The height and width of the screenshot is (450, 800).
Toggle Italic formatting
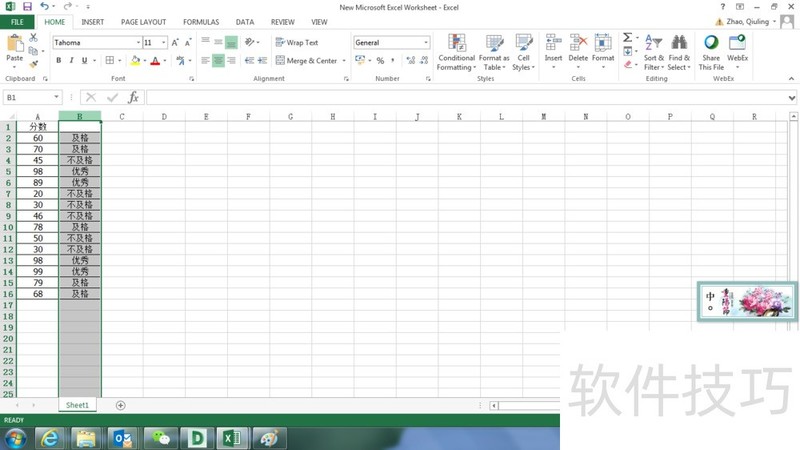(x=71, y=60)
